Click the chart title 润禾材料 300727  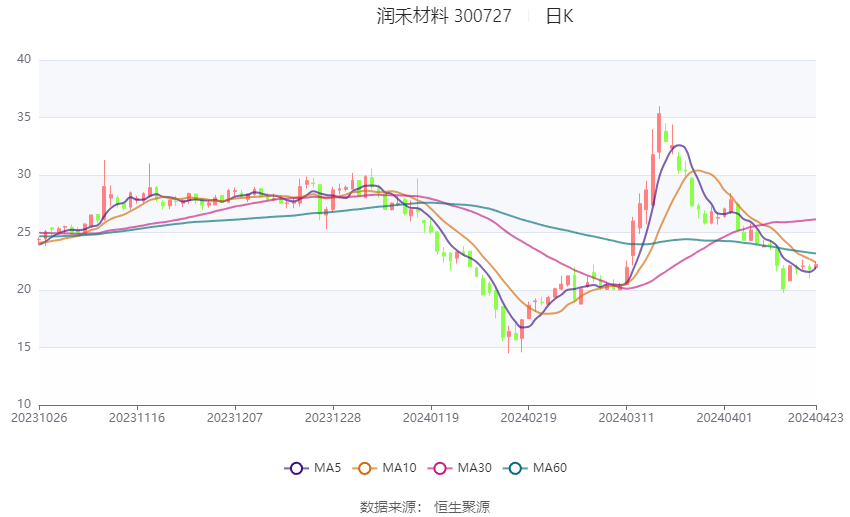(444, 16)
